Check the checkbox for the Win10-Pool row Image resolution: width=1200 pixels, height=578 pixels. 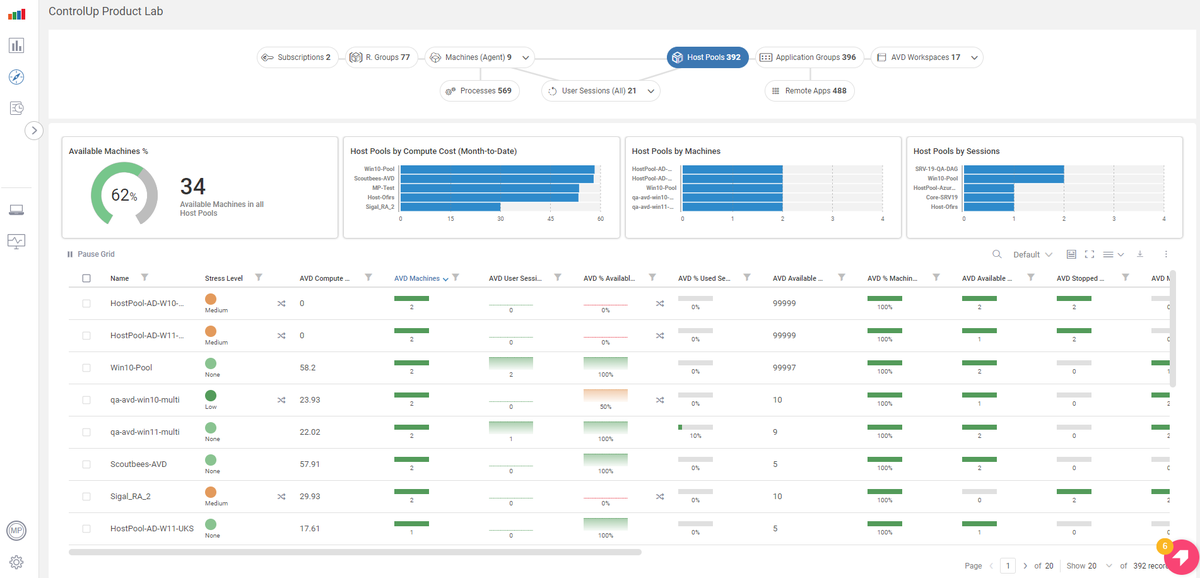pos(86,367)
